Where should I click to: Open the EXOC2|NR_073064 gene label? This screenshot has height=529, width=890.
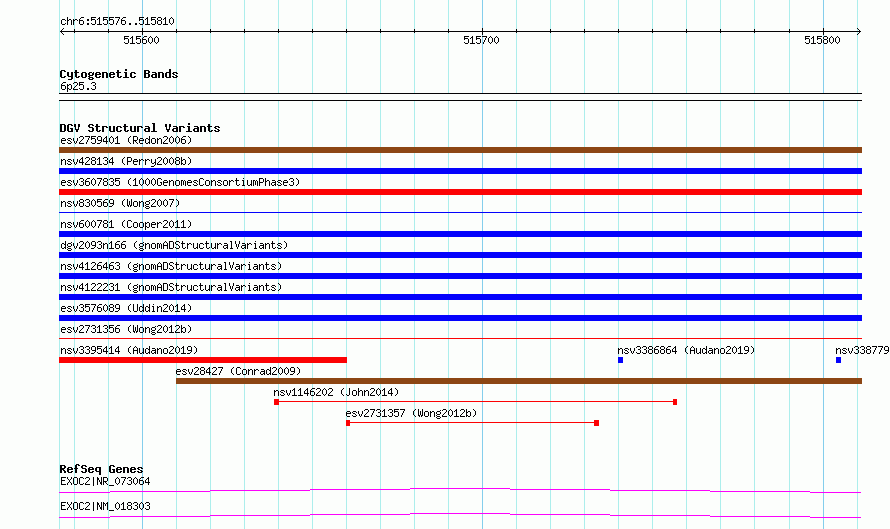point(105,481)
